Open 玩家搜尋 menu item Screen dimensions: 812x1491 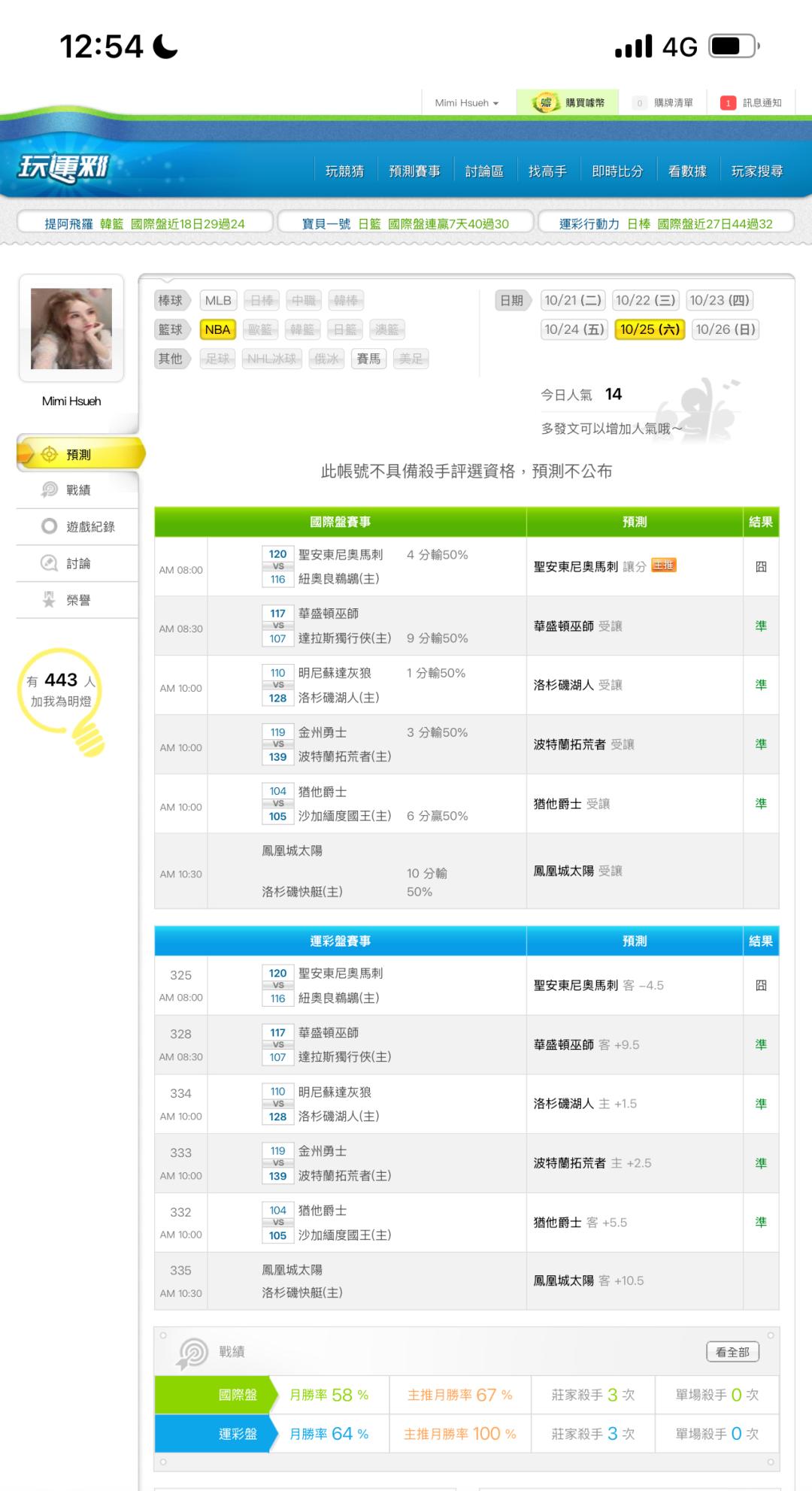pyautogui.click(x=757, y=171)
